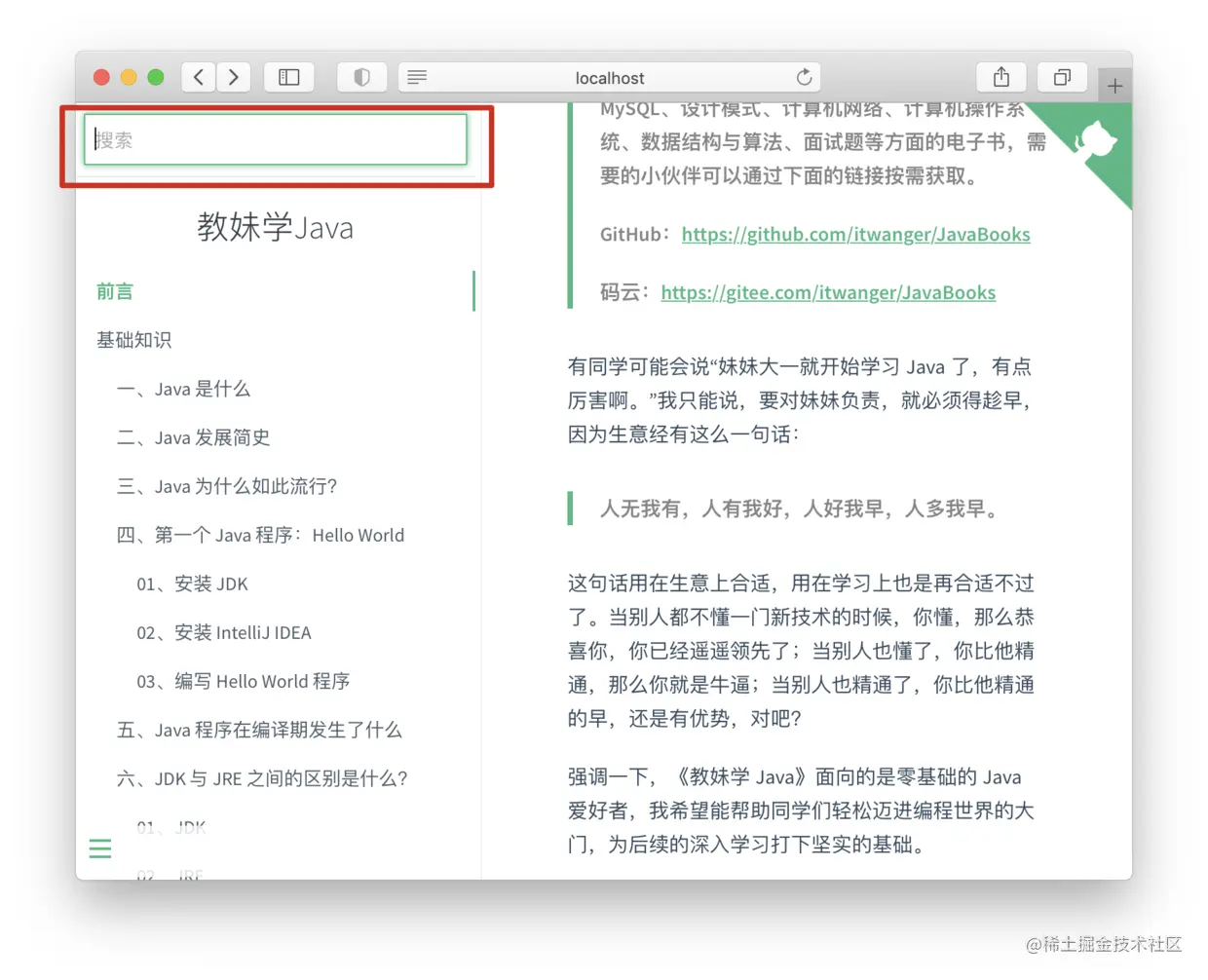Open 二、Java 发展简史 chapter
The image size is (1208, 980).
[193, 437]
